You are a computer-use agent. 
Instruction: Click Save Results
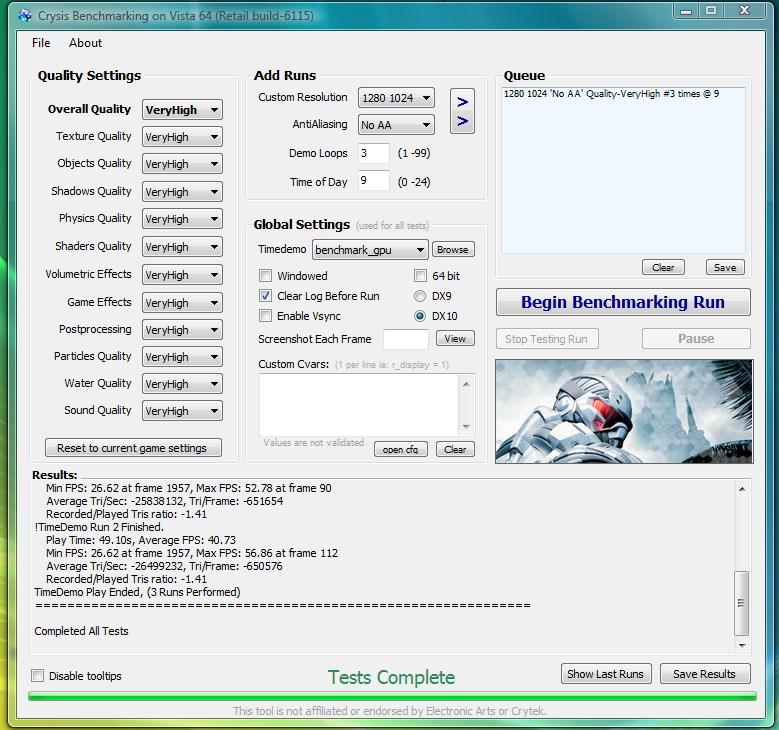pyautogui.click(x=704, y=674)
